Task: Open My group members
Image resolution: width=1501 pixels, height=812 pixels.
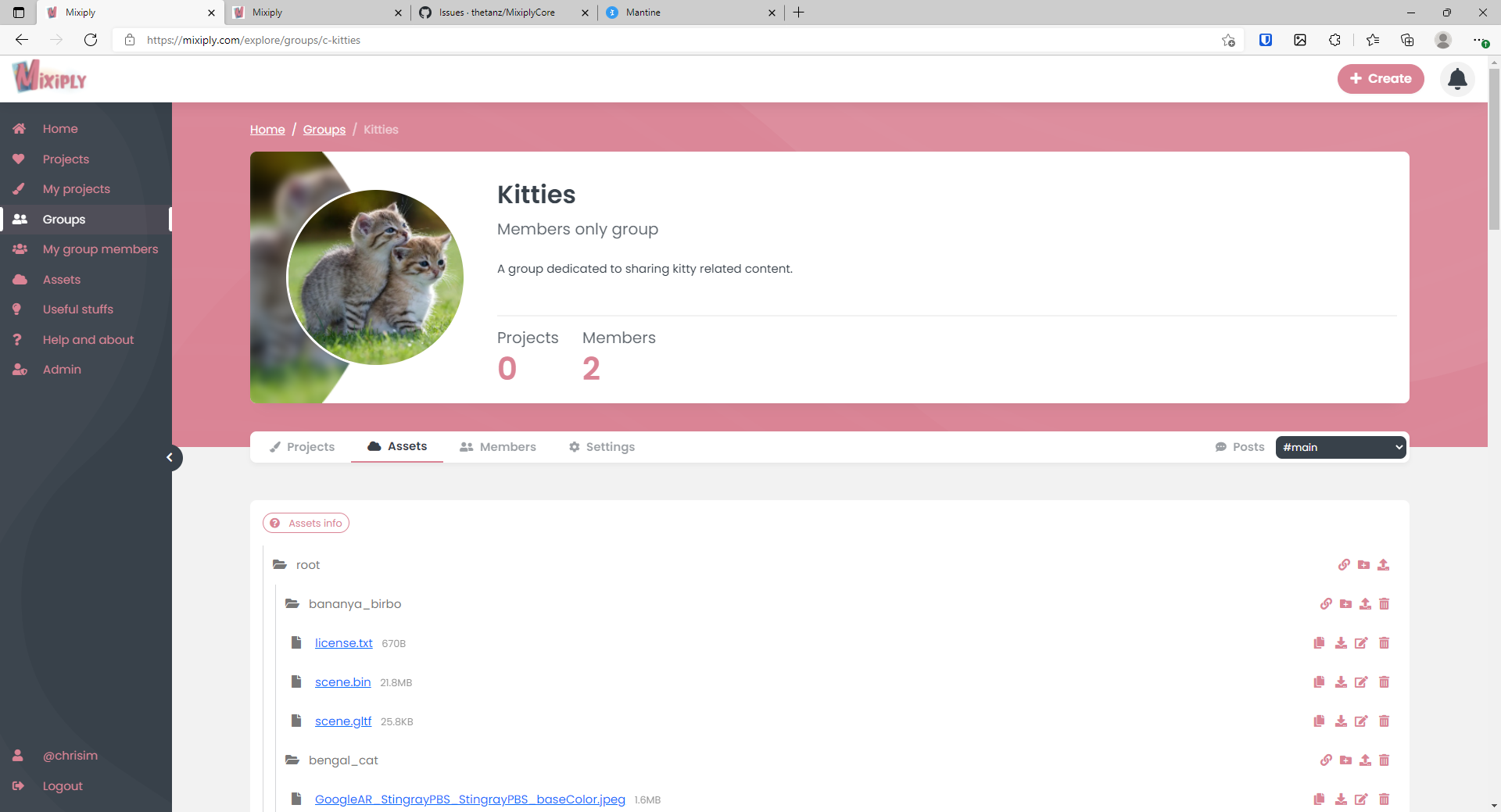Action: (x=86, y=249)
